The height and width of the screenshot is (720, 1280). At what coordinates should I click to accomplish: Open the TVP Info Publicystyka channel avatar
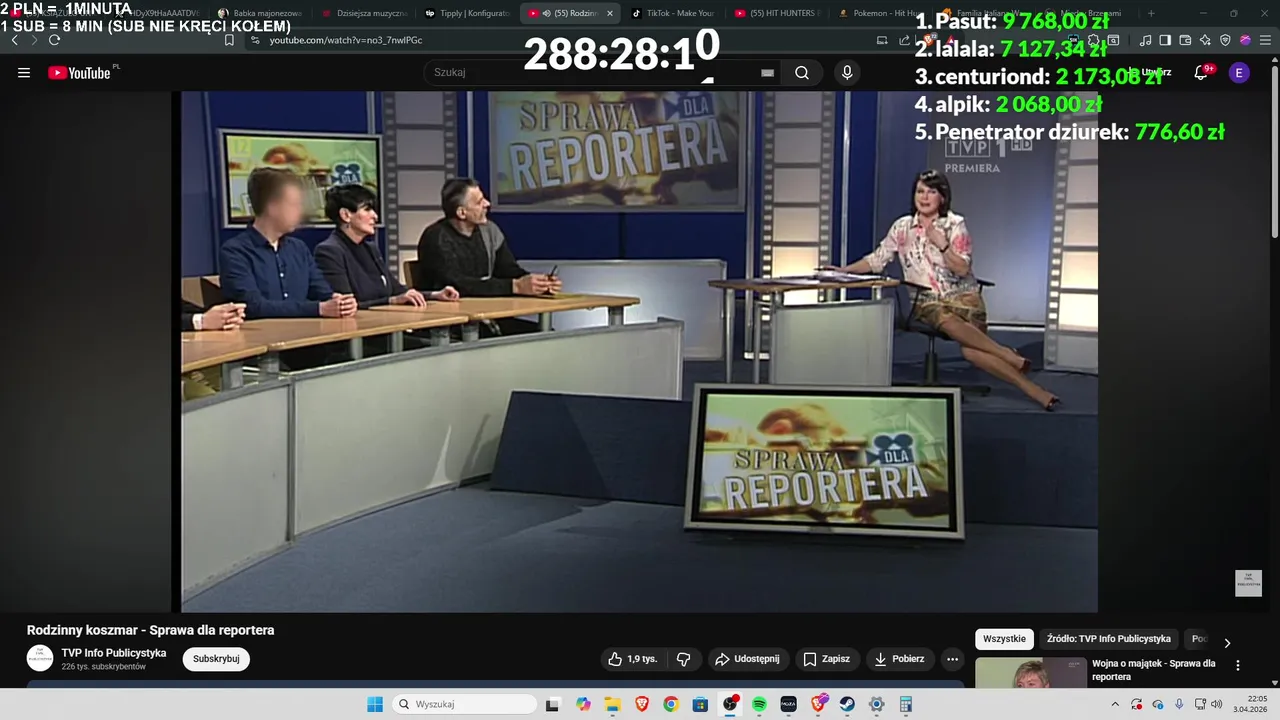point(40,658)
